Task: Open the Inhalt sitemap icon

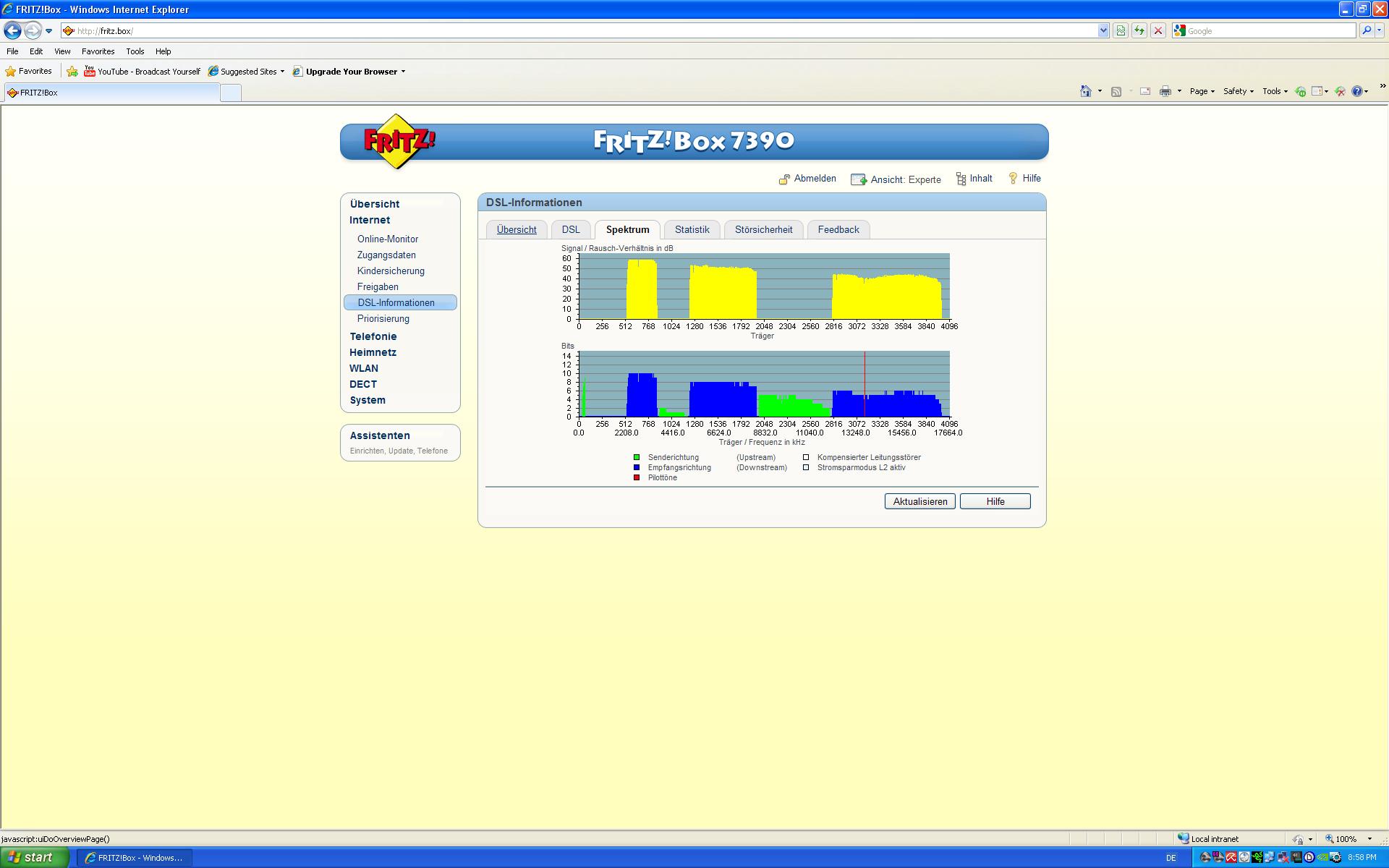Action: 961,179
